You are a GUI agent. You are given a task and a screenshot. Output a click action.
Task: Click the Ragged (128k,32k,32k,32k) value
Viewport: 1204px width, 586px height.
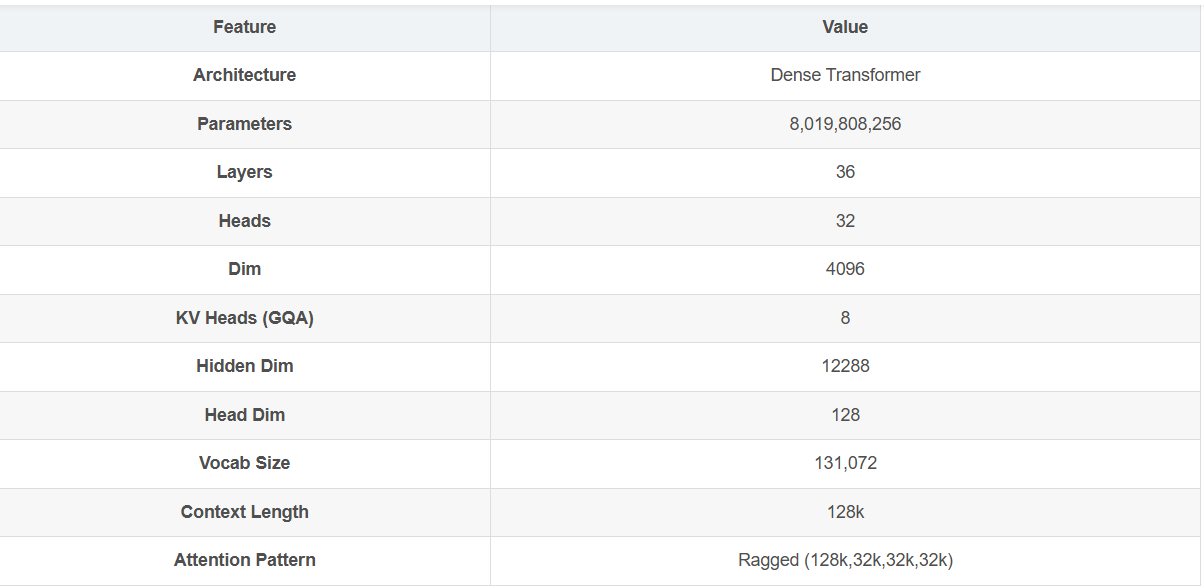tap(845, 560)
